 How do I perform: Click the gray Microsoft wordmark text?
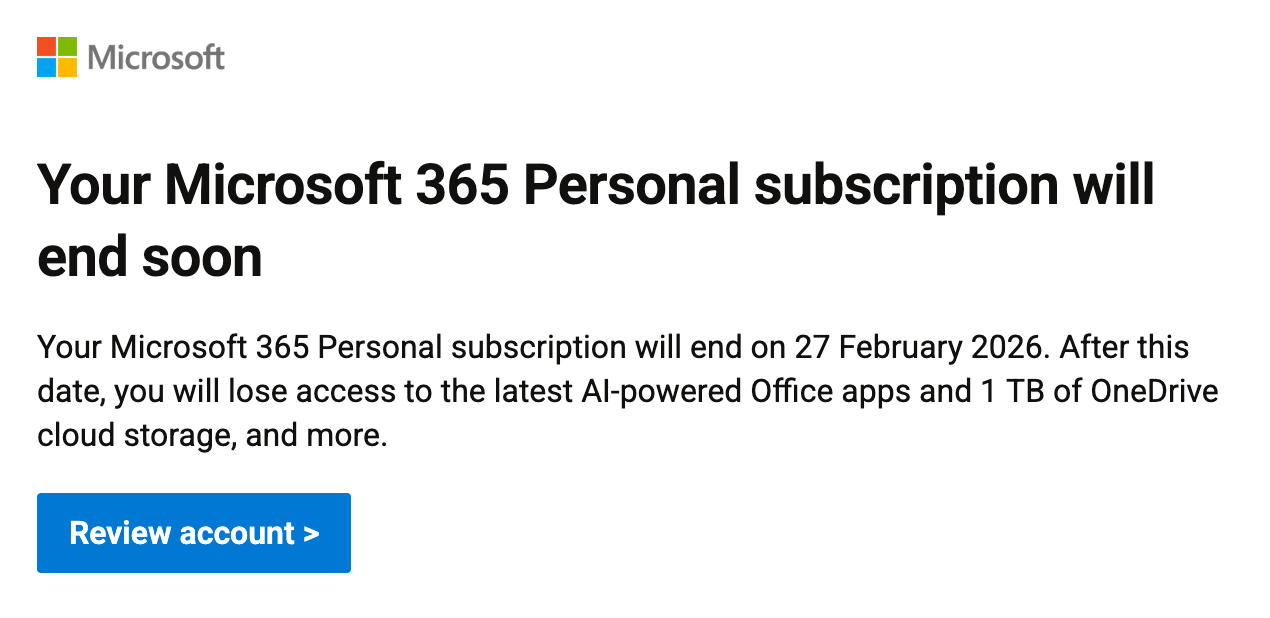pyautogui.click(x=156, y=57)
